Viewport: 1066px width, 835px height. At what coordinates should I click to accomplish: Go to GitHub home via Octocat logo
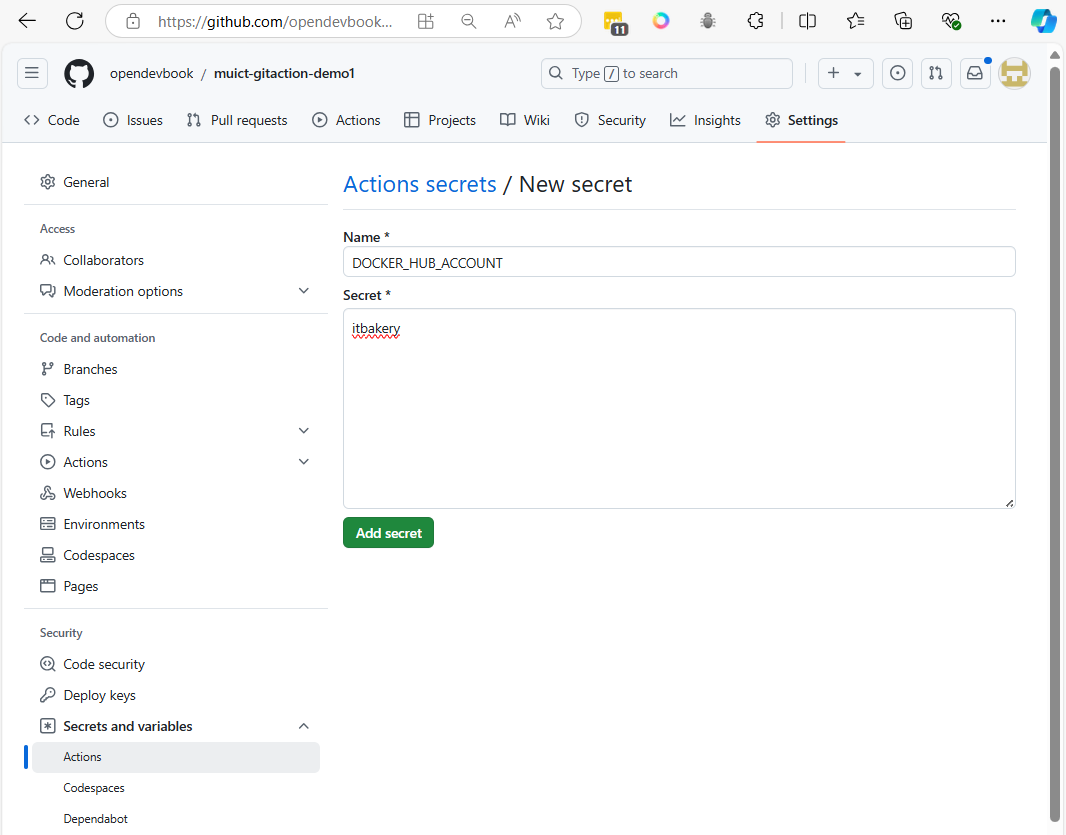(x=79, y=73)
